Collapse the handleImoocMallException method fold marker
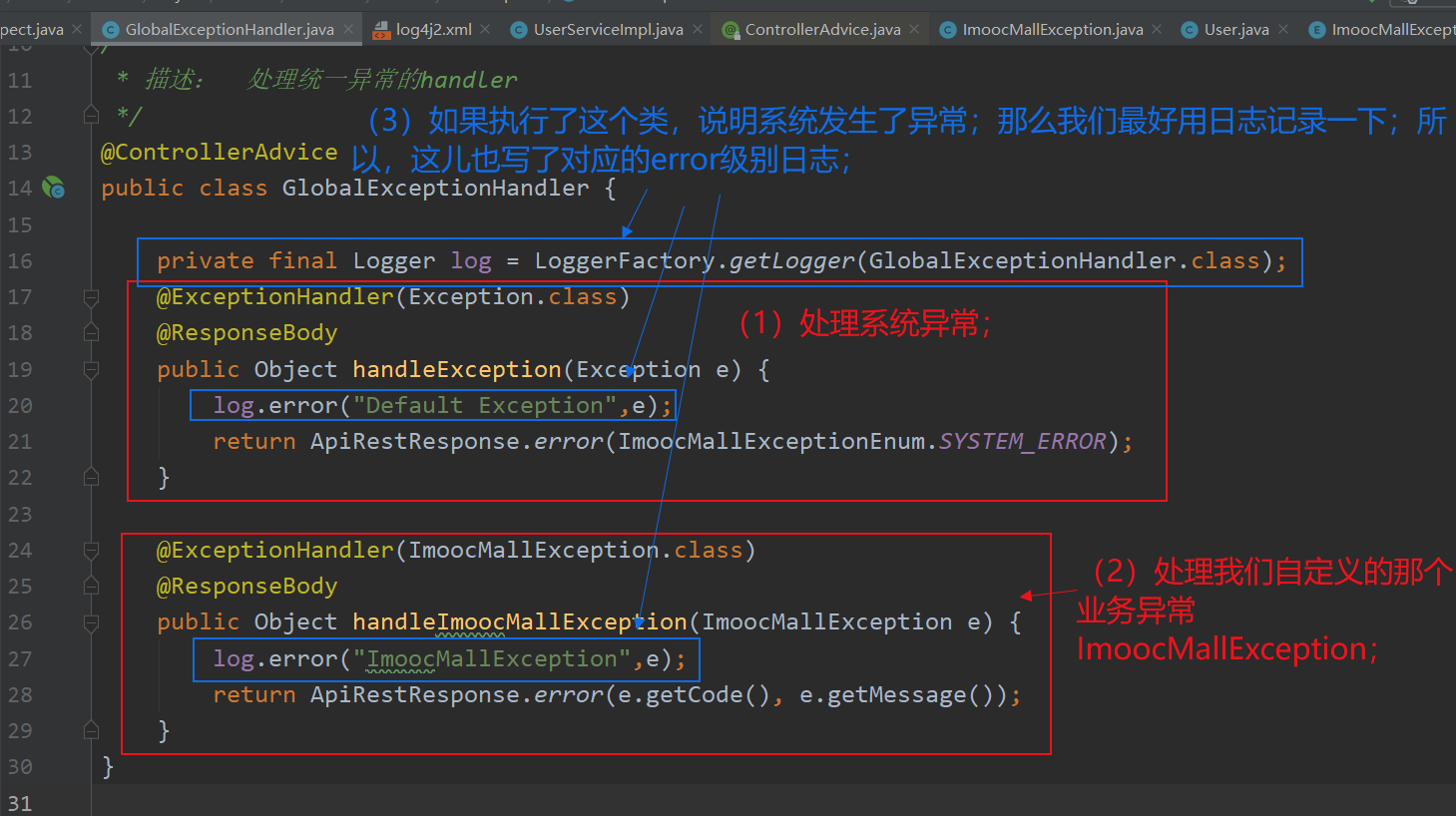This screenshot has height=816, width=1456. (91, 621)
